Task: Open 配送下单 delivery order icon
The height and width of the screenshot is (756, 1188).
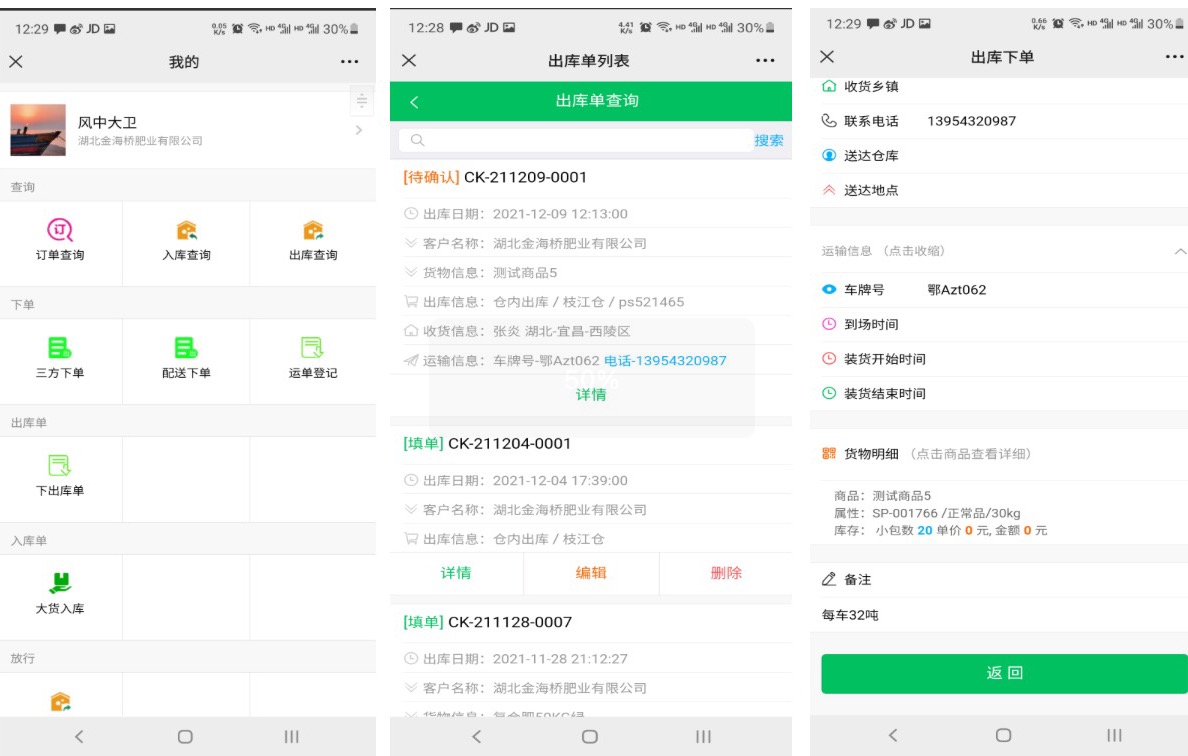Action: pyautogui.click(x=186, y=348)
